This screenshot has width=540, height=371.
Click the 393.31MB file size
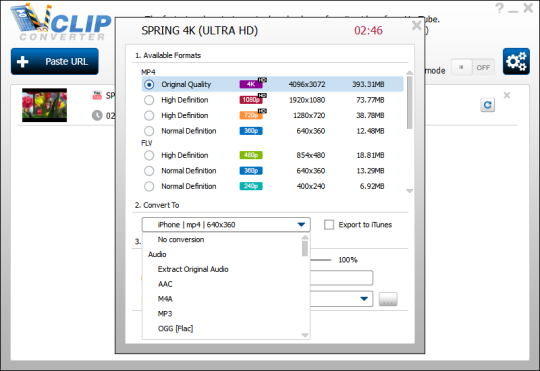click(x=368, y=84)
